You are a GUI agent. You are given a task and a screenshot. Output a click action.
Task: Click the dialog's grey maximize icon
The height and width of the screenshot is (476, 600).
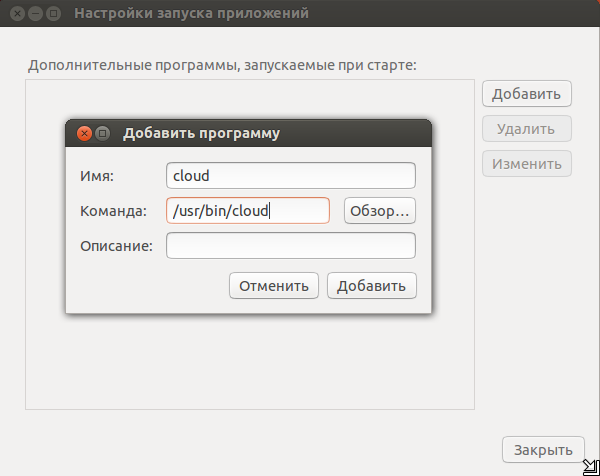coord(103,133)
